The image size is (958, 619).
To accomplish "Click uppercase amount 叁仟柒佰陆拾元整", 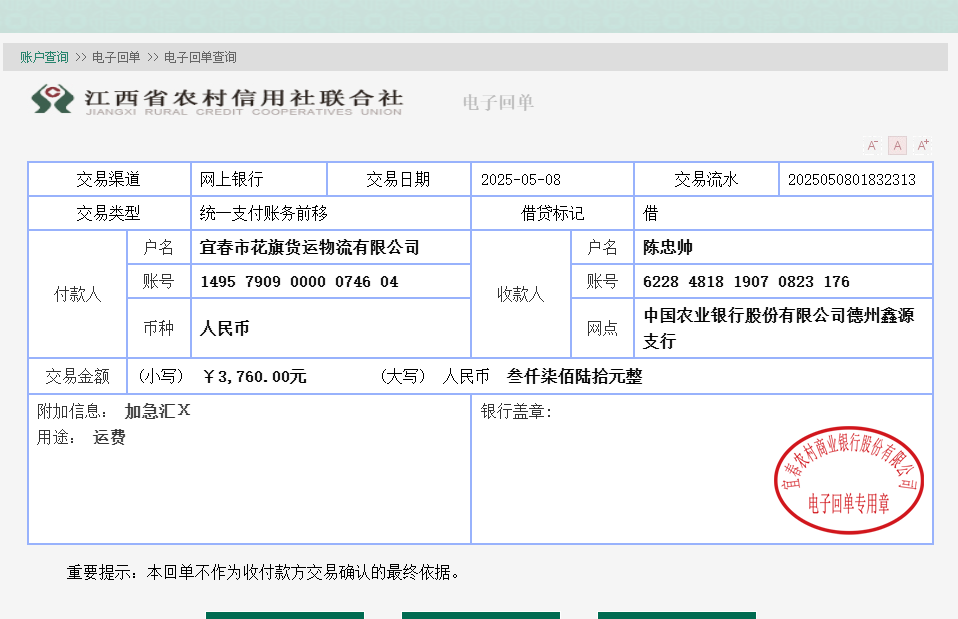I will click(x=574, y=376).
